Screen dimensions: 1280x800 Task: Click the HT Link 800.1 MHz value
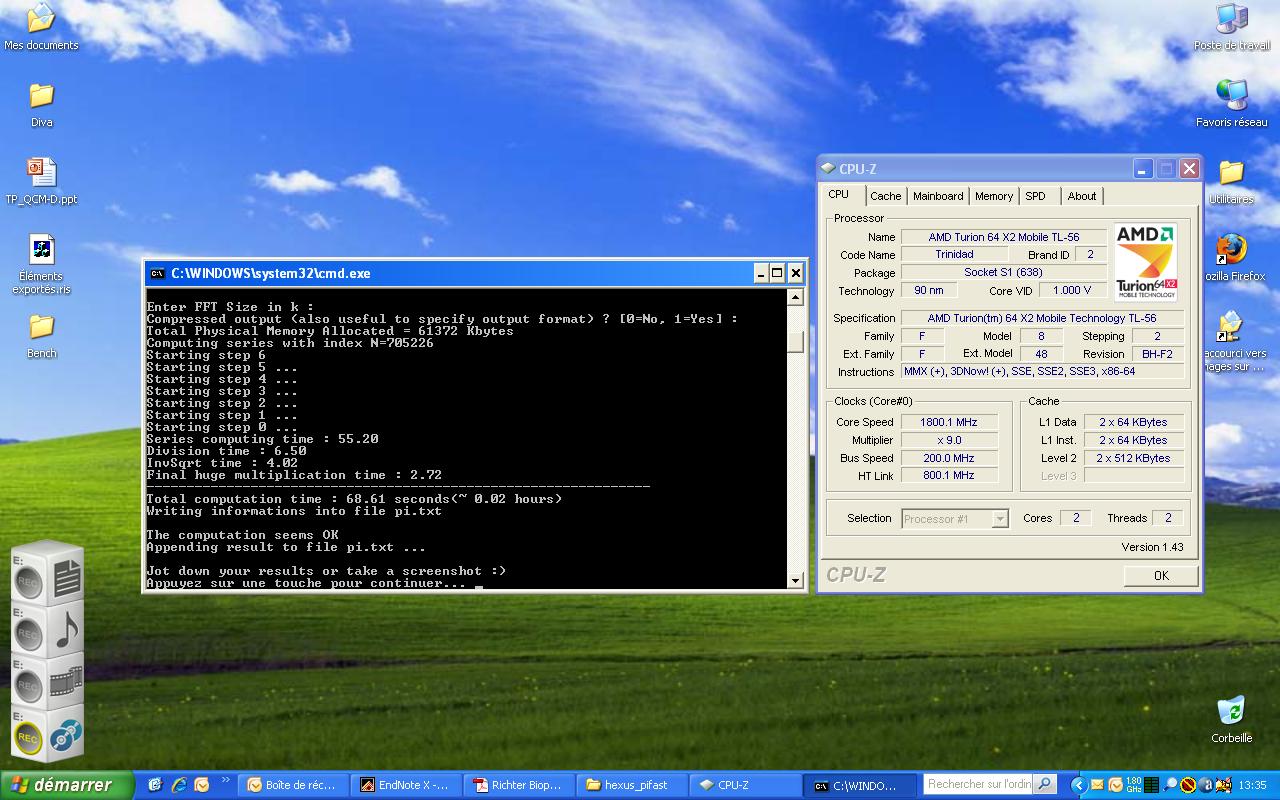pyautogui.click(x=948, y=476)
